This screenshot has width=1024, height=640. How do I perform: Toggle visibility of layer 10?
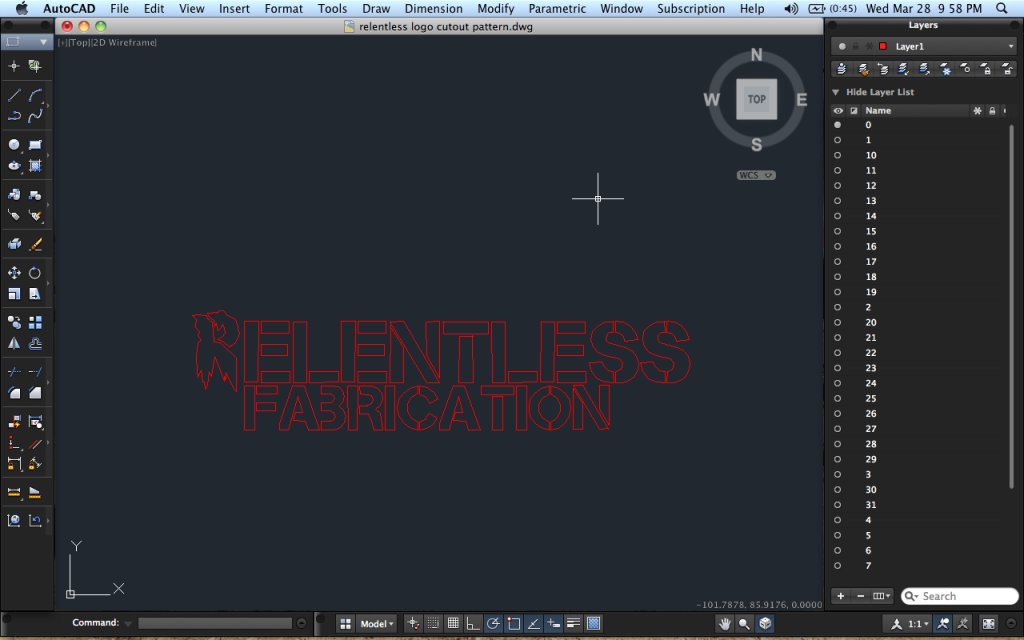tap(837, 155)
